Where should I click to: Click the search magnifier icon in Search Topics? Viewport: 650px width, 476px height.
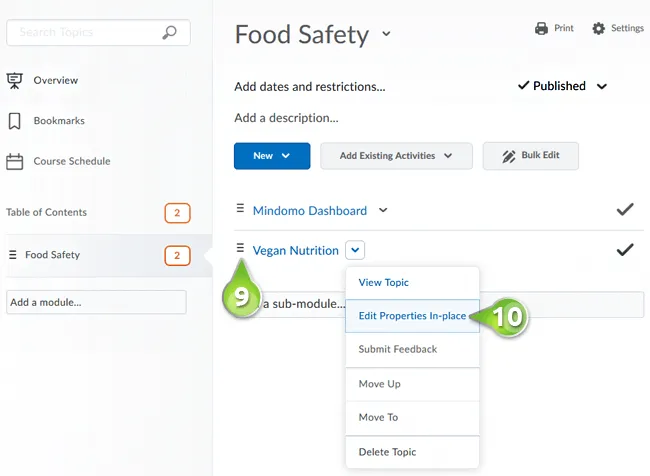[169, 32]
